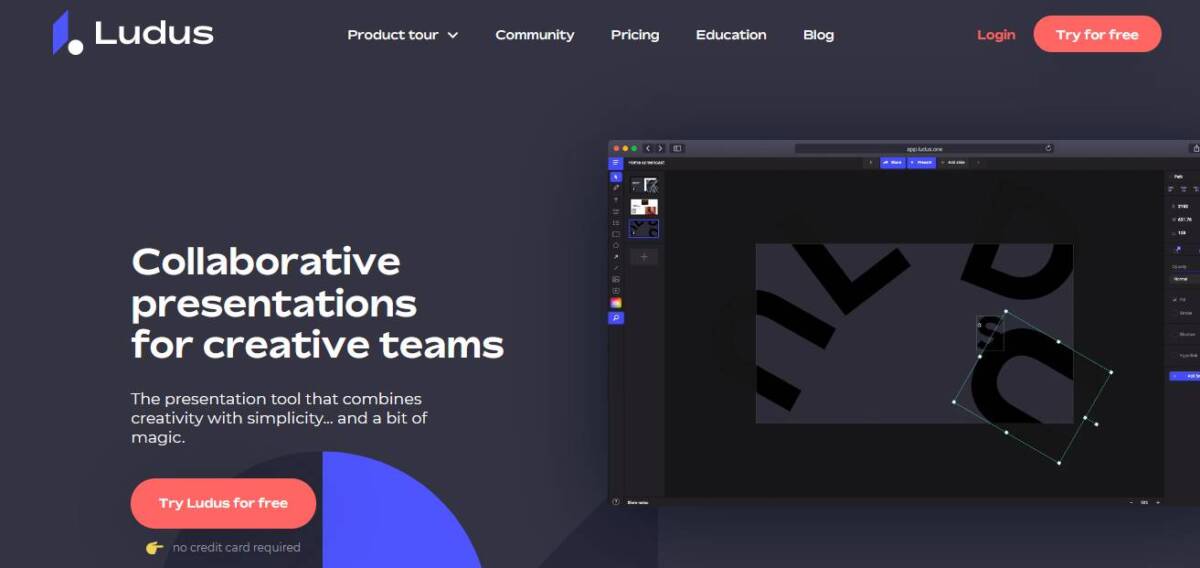
Task: Toggle the browser sidebar icon
Action: [x=677, y=148]
